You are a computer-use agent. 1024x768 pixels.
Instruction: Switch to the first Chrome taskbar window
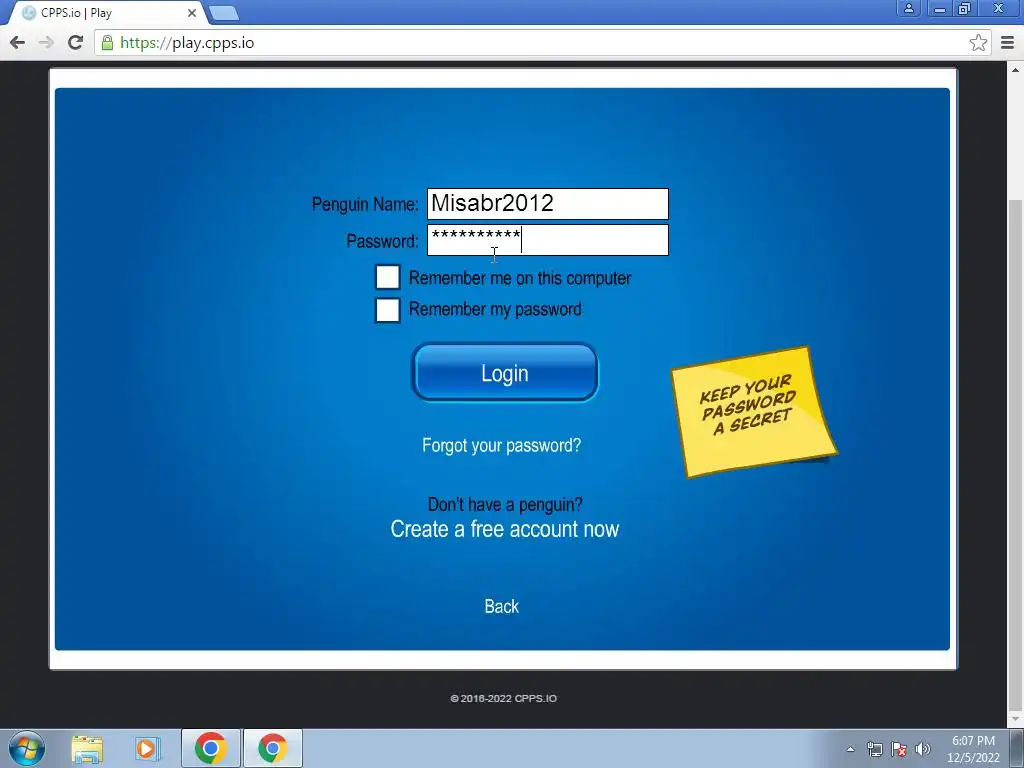pyautogui.click(x=210, y=748)
